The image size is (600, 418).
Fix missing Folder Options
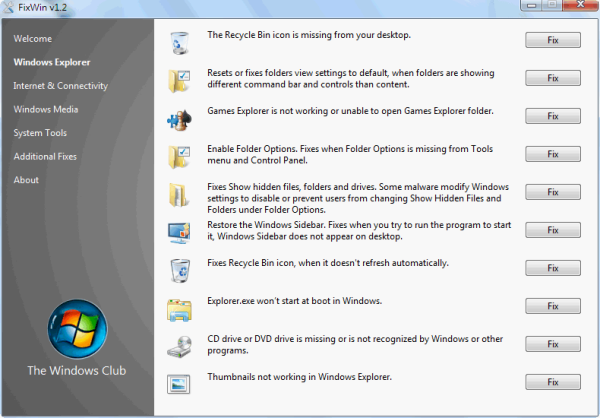click(x=553, y=154)
